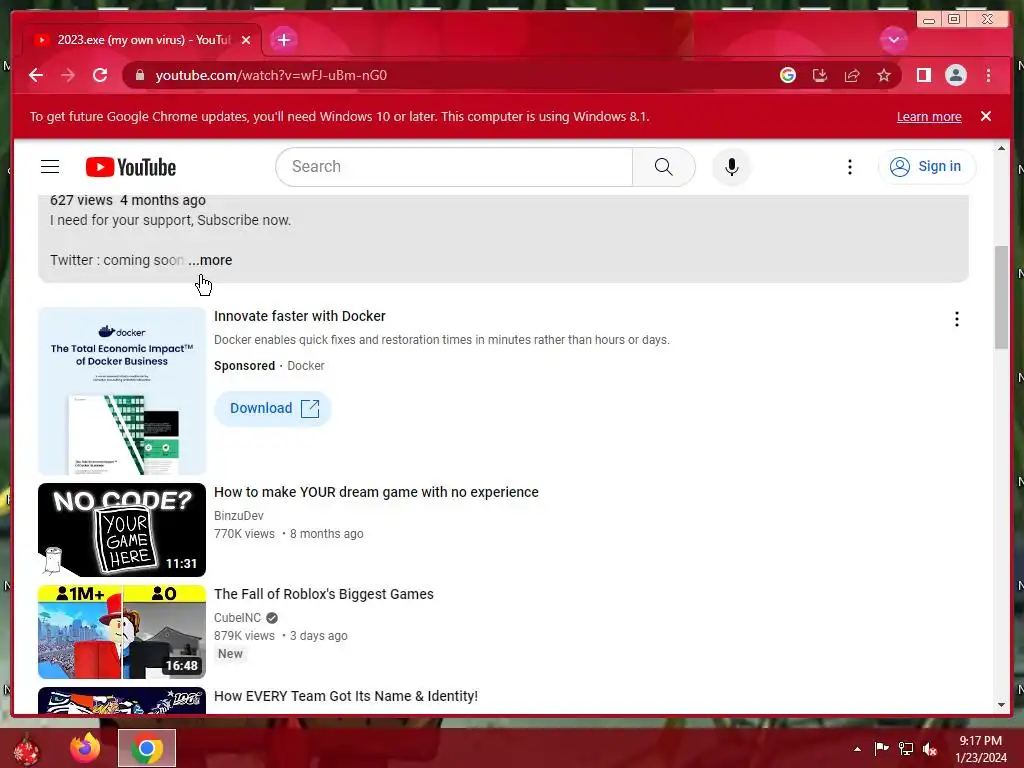Show hidden tray icons arrow

[857, 749]
